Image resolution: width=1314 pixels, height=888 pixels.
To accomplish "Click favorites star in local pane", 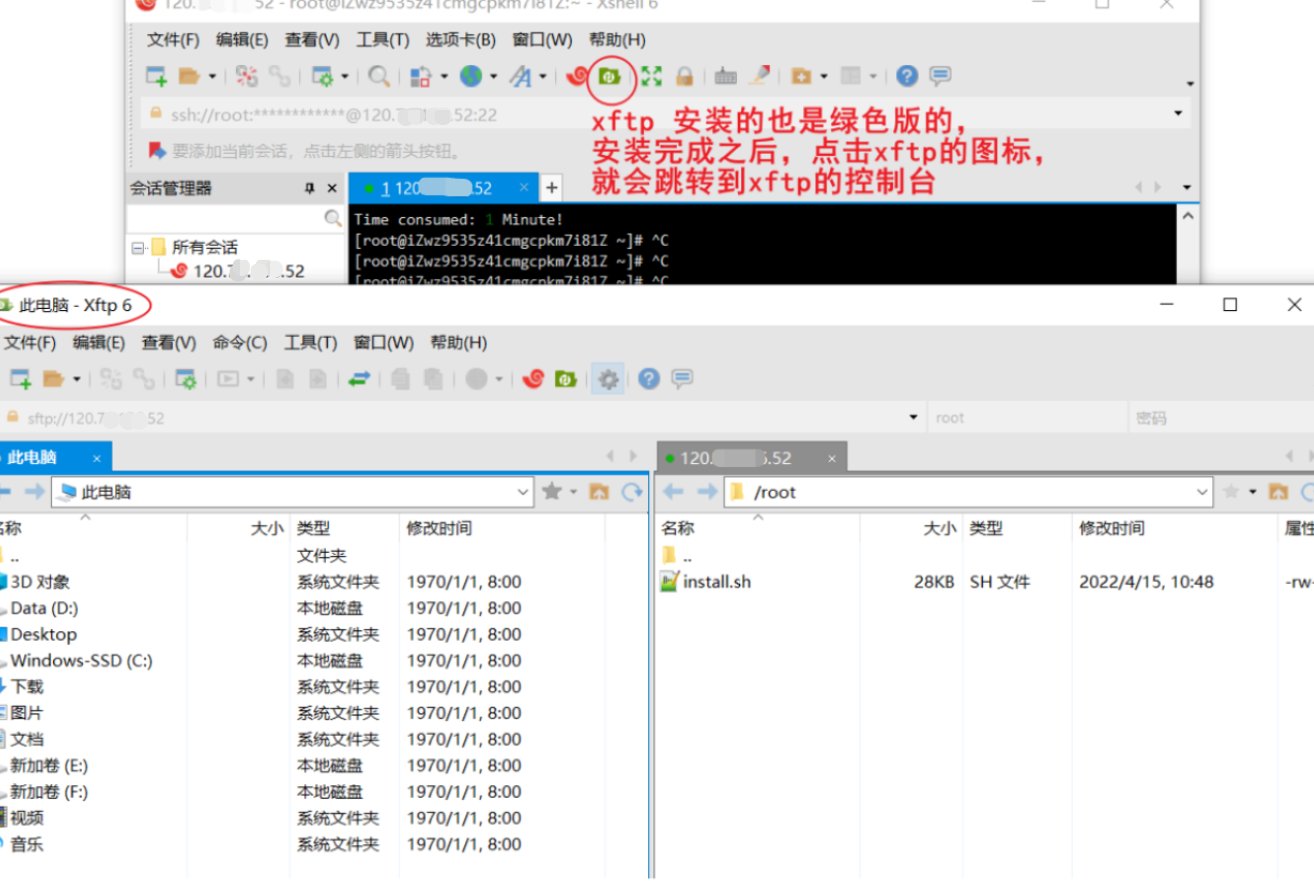I will pos(551,492).
